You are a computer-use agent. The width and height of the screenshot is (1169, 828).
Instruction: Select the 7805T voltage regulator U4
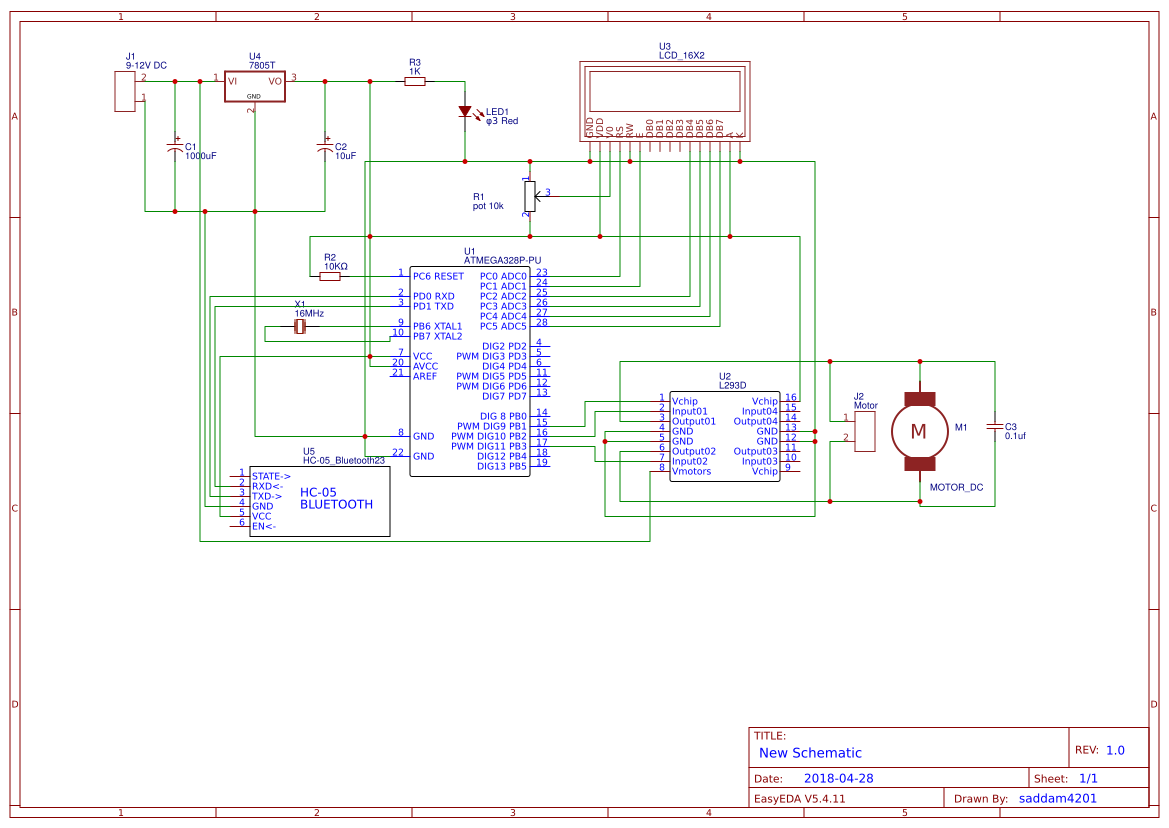pyautogui.click(x=255, y=85)
